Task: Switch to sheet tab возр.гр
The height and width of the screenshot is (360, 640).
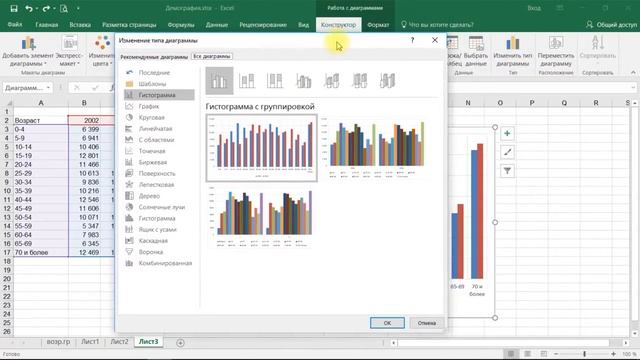Action: point(58,342)
